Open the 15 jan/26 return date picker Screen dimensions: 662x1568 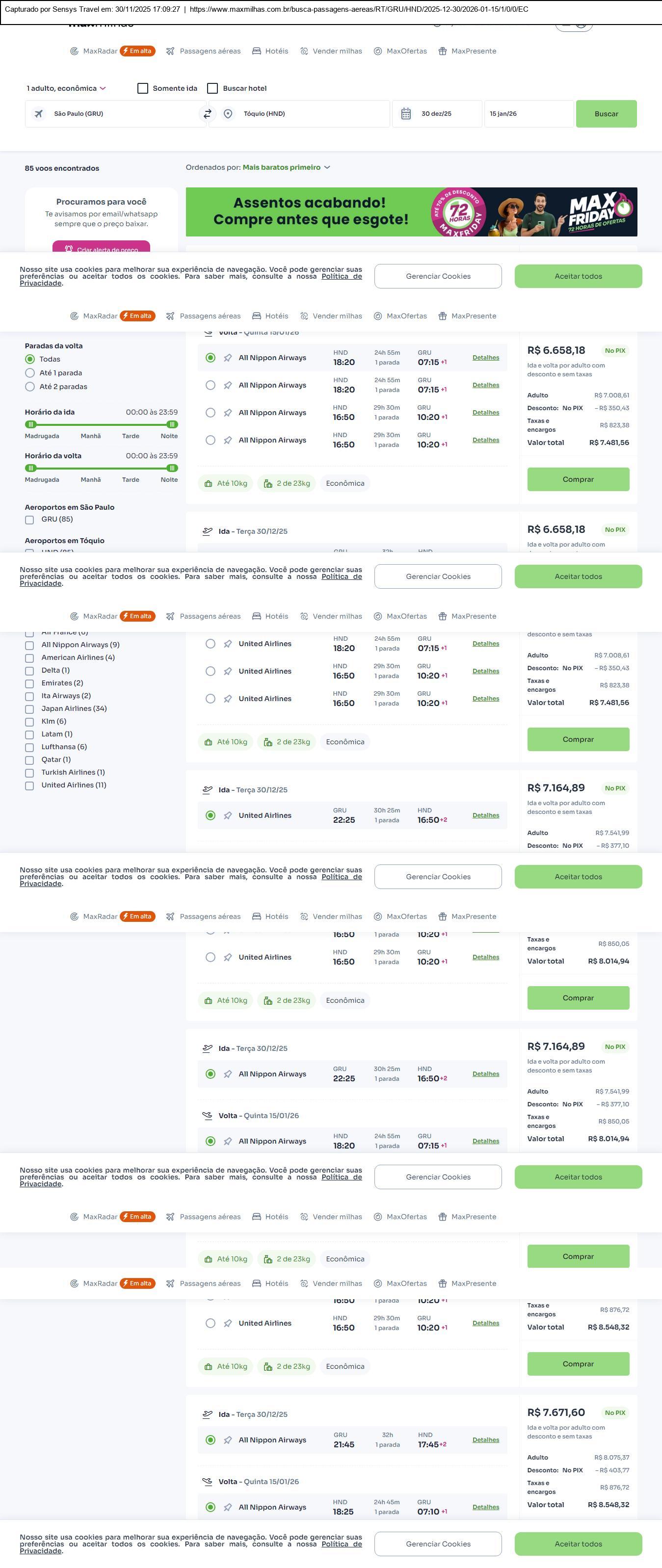(x=528, y=114)
